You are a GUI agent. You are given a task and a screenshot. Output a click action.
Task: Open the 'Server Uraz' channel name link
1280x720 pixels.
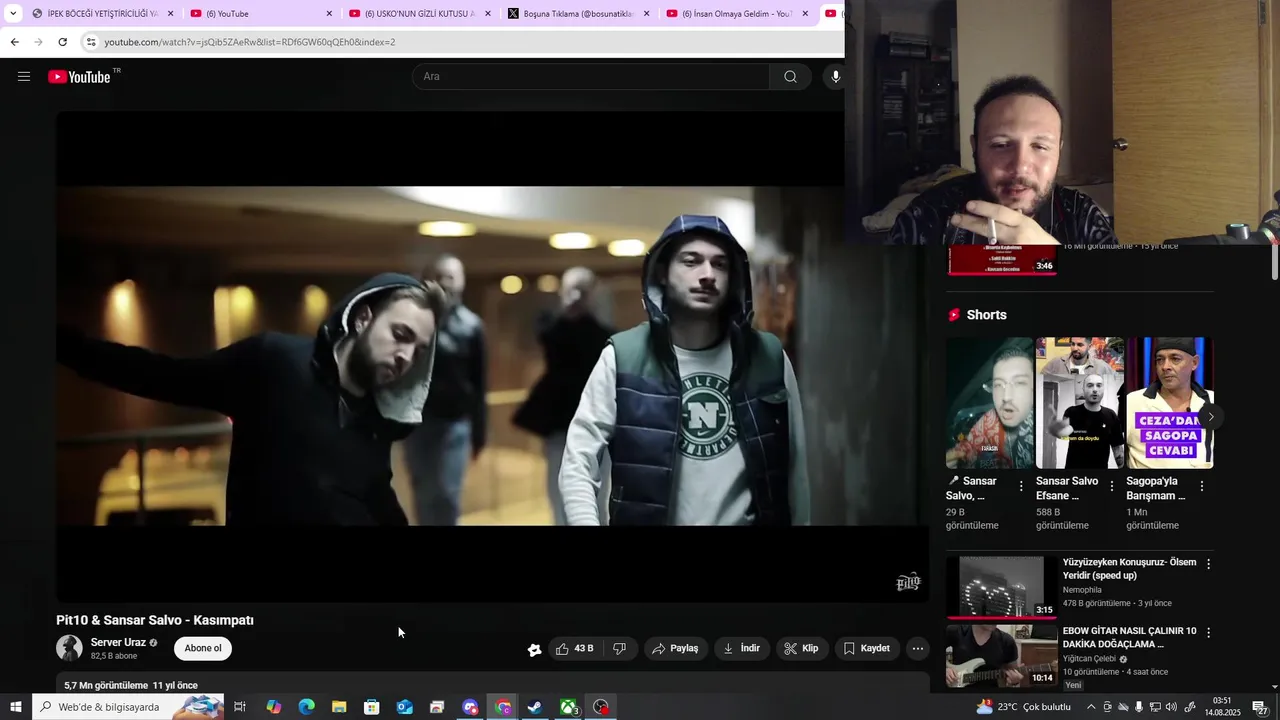(118, 642)
